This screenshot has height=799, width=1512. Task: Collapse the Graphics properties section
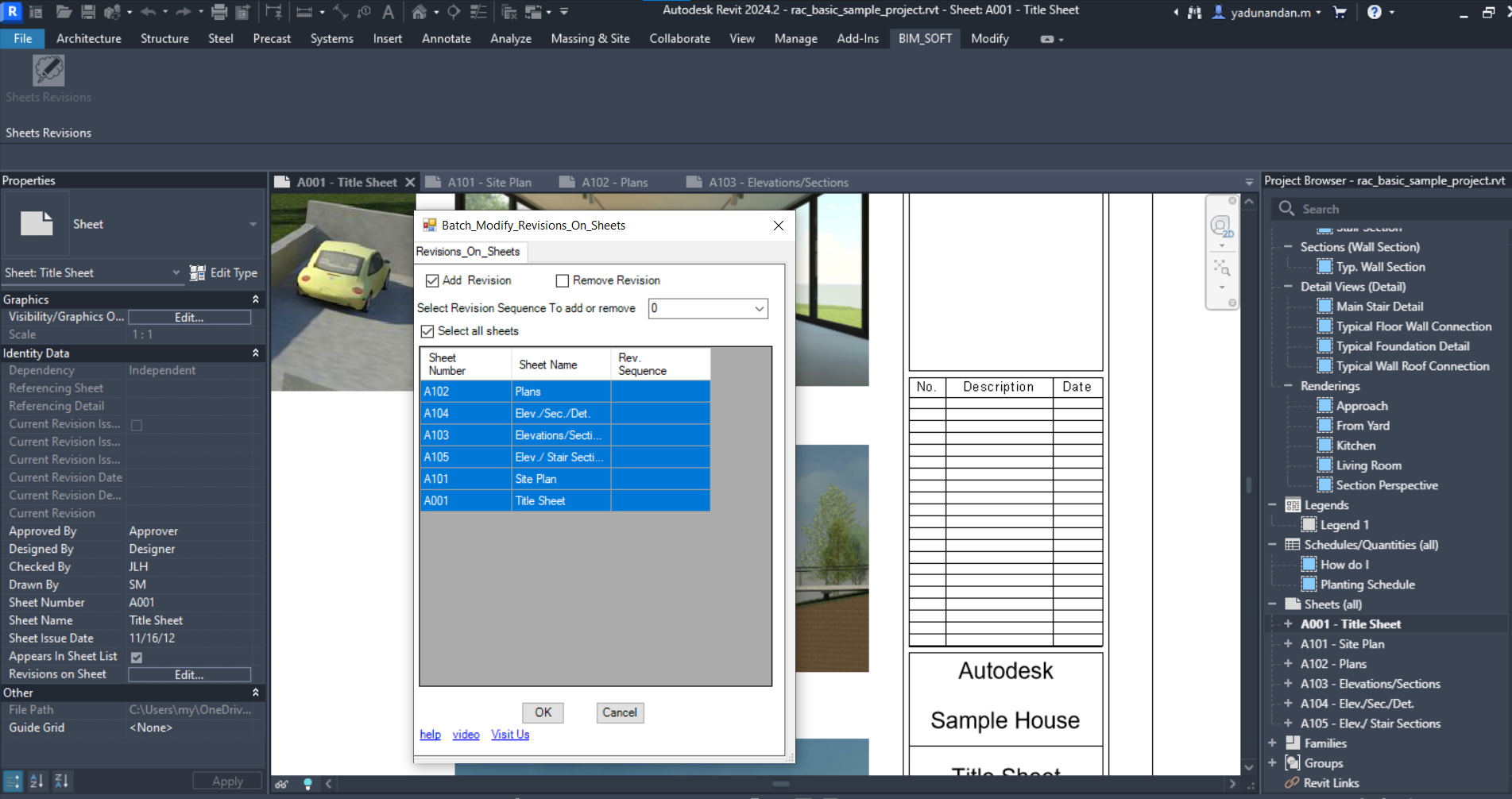tap(256, 299)
